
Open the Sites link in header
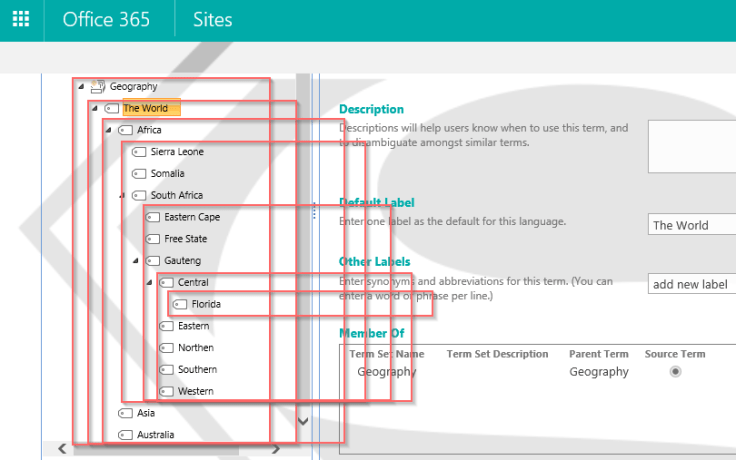point(211,19)
